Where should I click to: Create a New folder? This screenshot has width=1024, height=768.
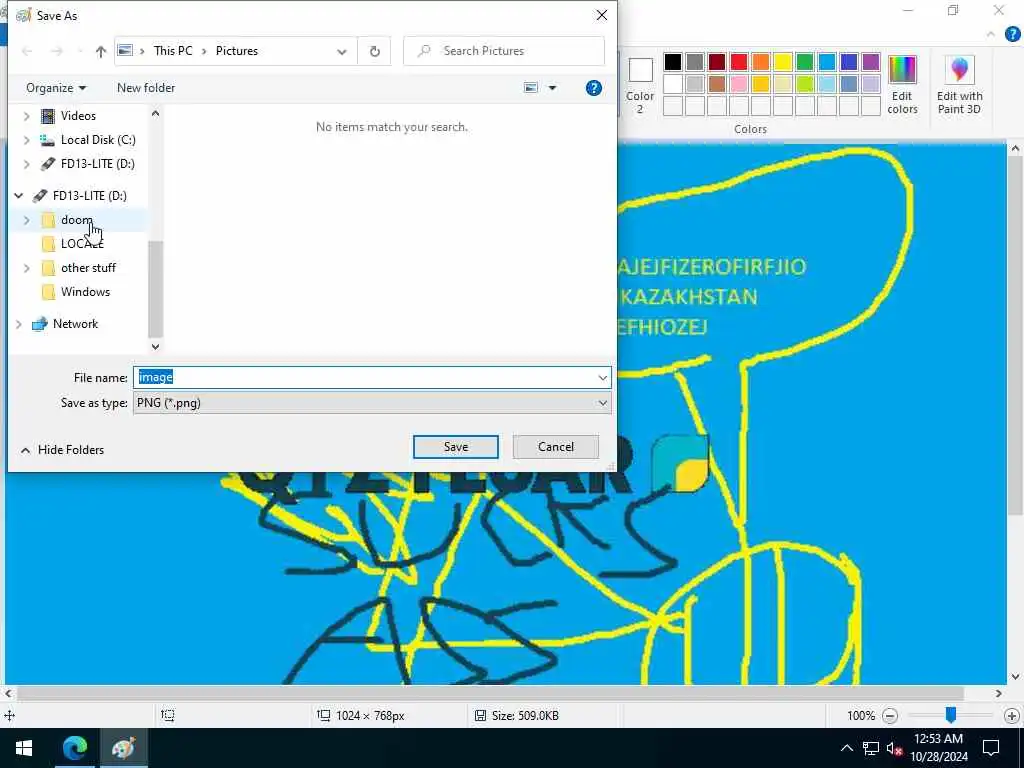pos(146,88)
